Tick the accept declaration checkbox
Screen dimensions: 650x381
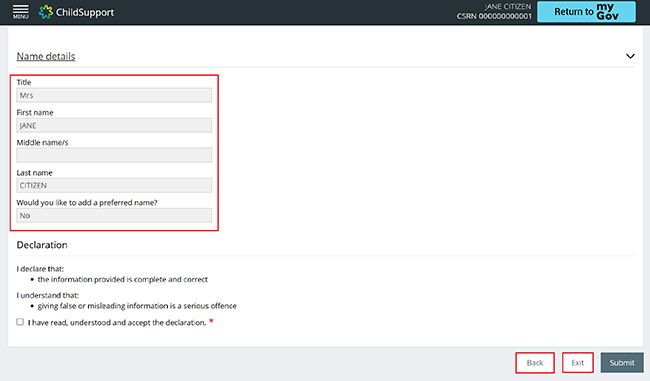(20, 322)
